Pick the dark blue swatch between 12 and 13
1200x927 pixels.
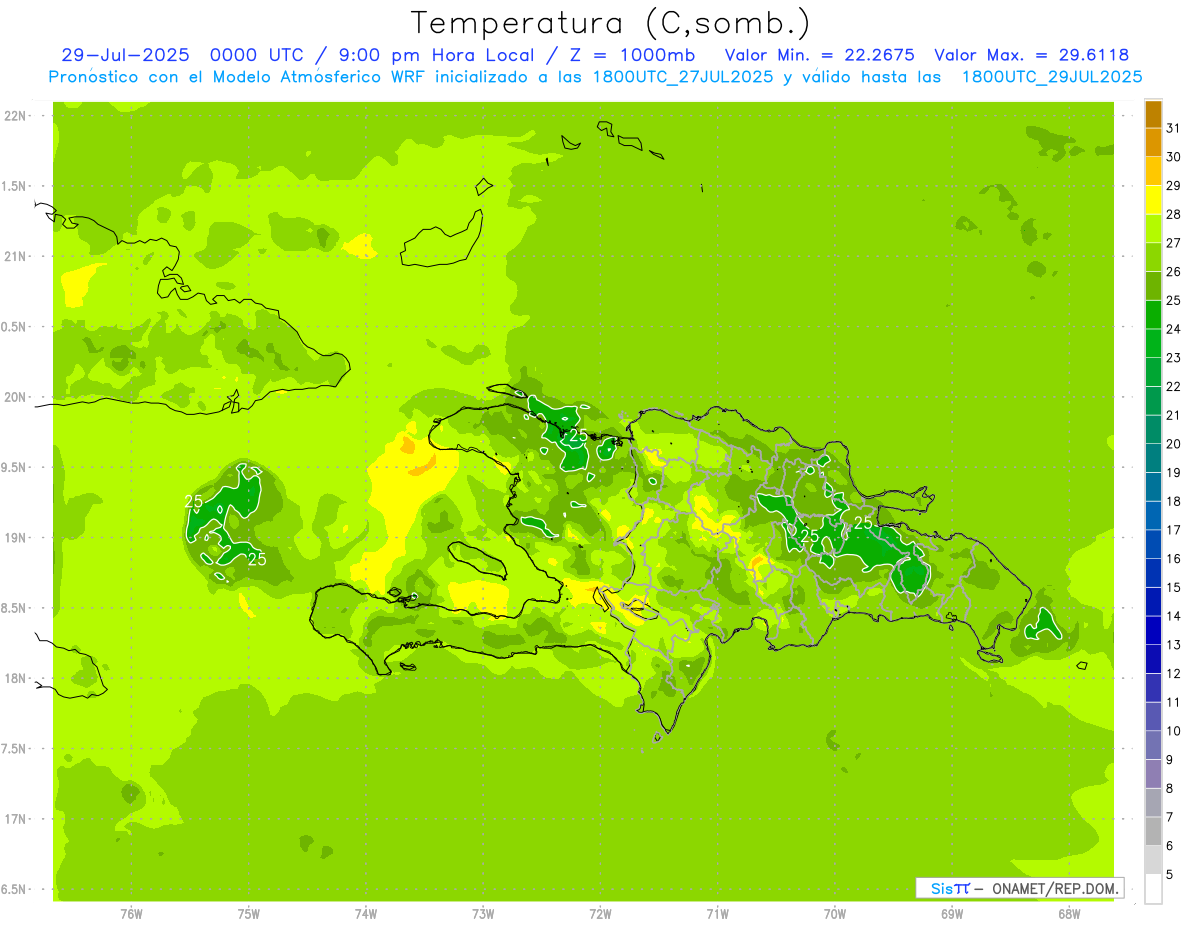1153,659
